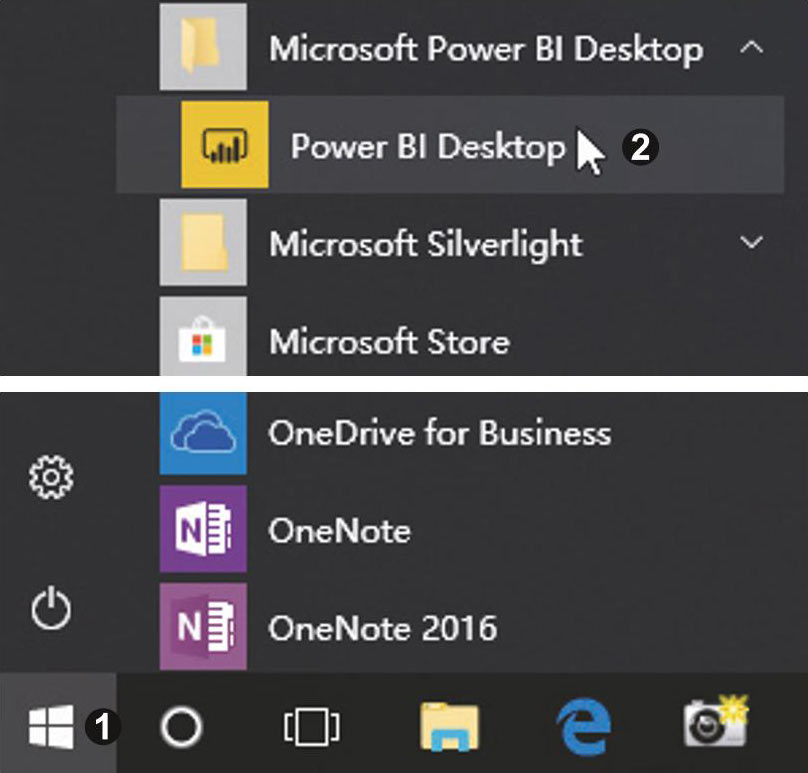
Task: Open the camera snapshot app in taskbar
Action: pos(716,721)
